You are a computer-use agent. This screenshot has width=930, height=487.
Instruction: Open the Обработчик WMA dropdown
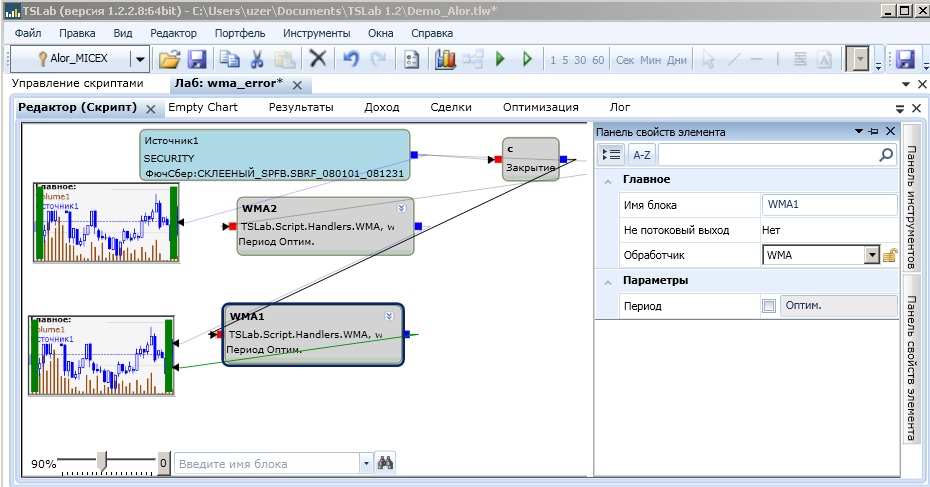870,255
